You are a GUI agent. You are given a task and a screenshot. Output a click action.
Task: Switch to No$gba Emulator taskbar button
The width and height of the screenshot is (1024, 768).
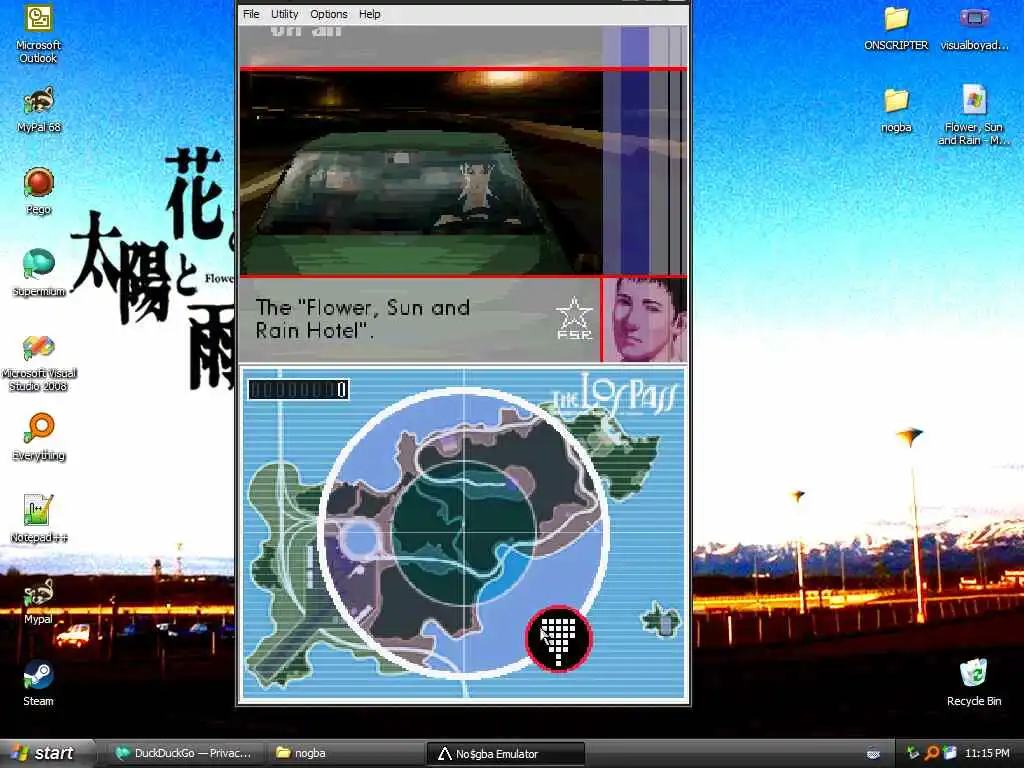pos(505,754)
